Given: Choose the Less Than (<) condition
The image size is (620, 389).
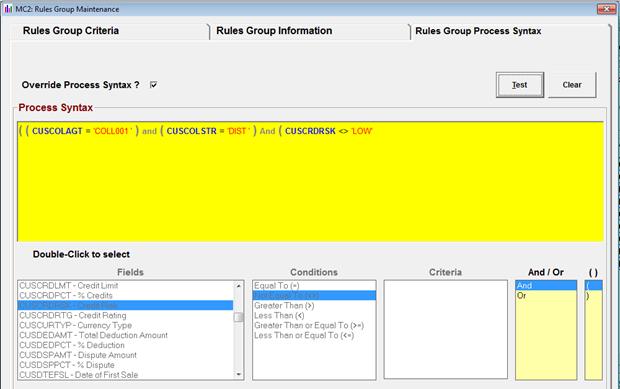Looking at the screenshot, I should [x=314, y=315].
